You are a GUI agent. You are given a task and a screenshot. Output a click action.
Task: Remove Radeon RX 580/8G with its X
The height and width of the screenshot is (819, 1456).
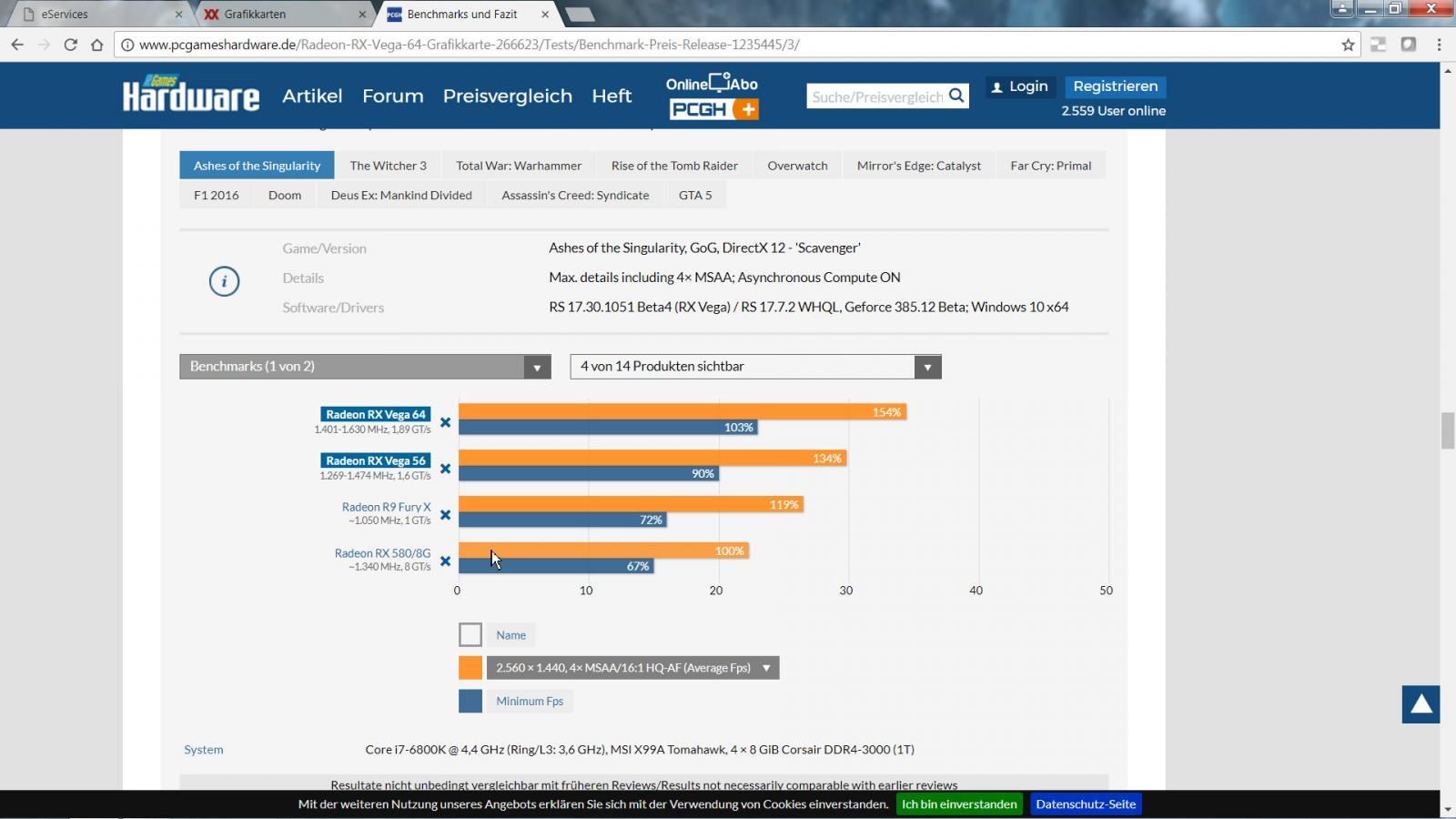(x=445, y=561)
